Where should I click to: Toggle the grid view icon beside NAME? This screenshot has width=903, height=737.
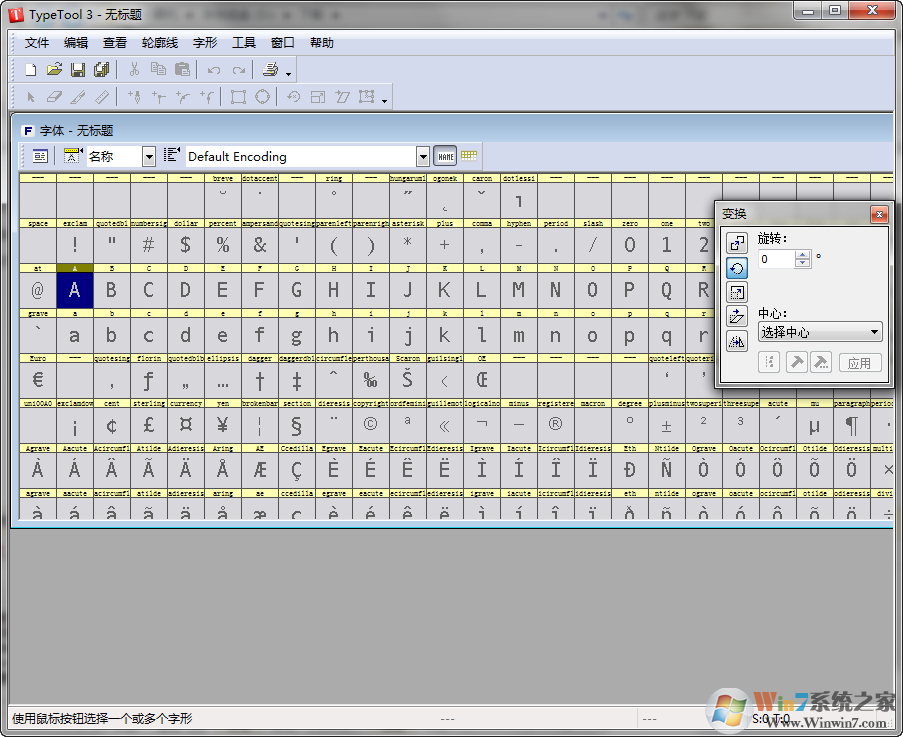pyautogui.click(x=468, y=156)
